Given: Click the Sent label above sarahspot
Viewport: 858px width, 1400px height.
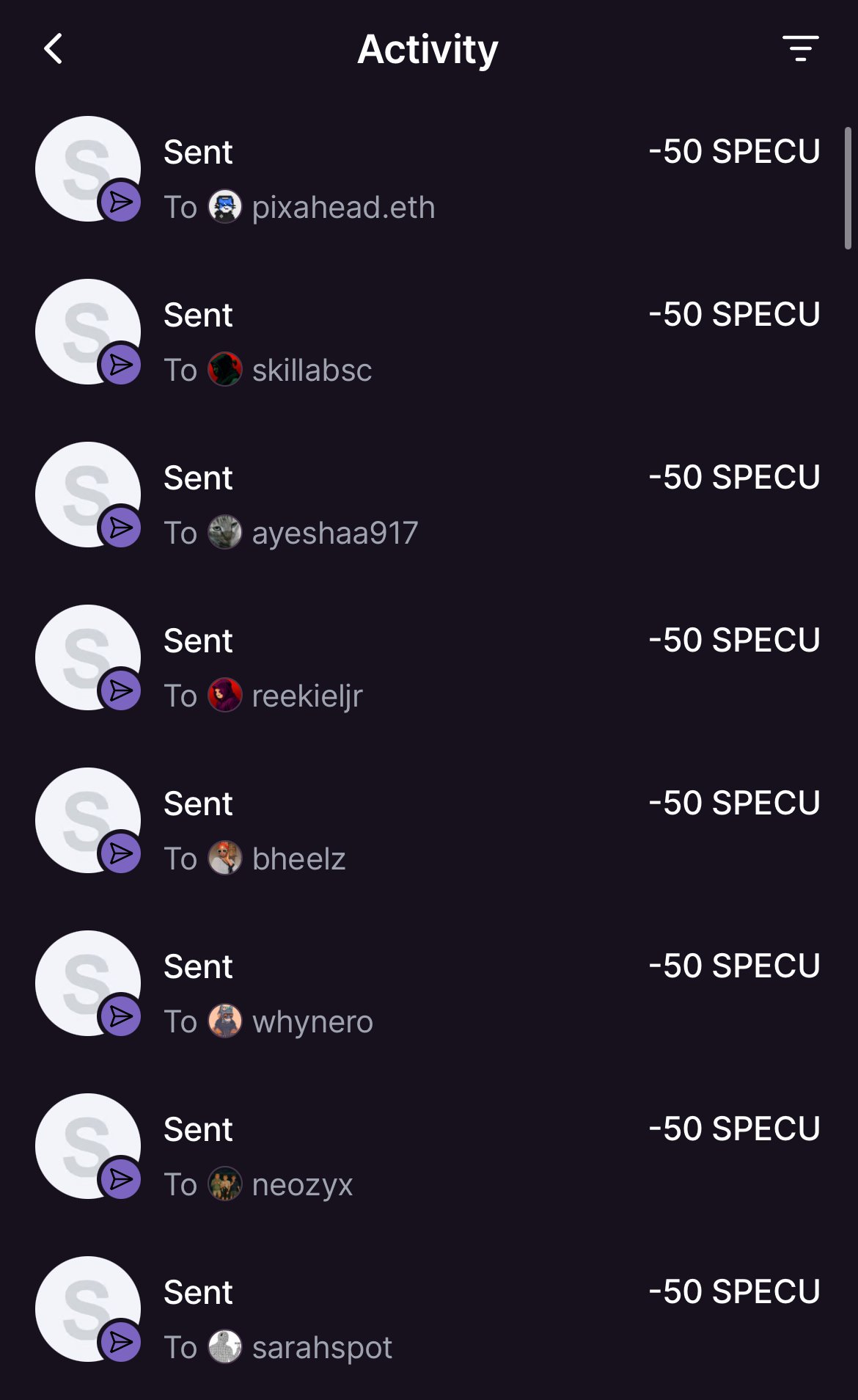Looking at the screenshot, I should [x=198, y=1292].
